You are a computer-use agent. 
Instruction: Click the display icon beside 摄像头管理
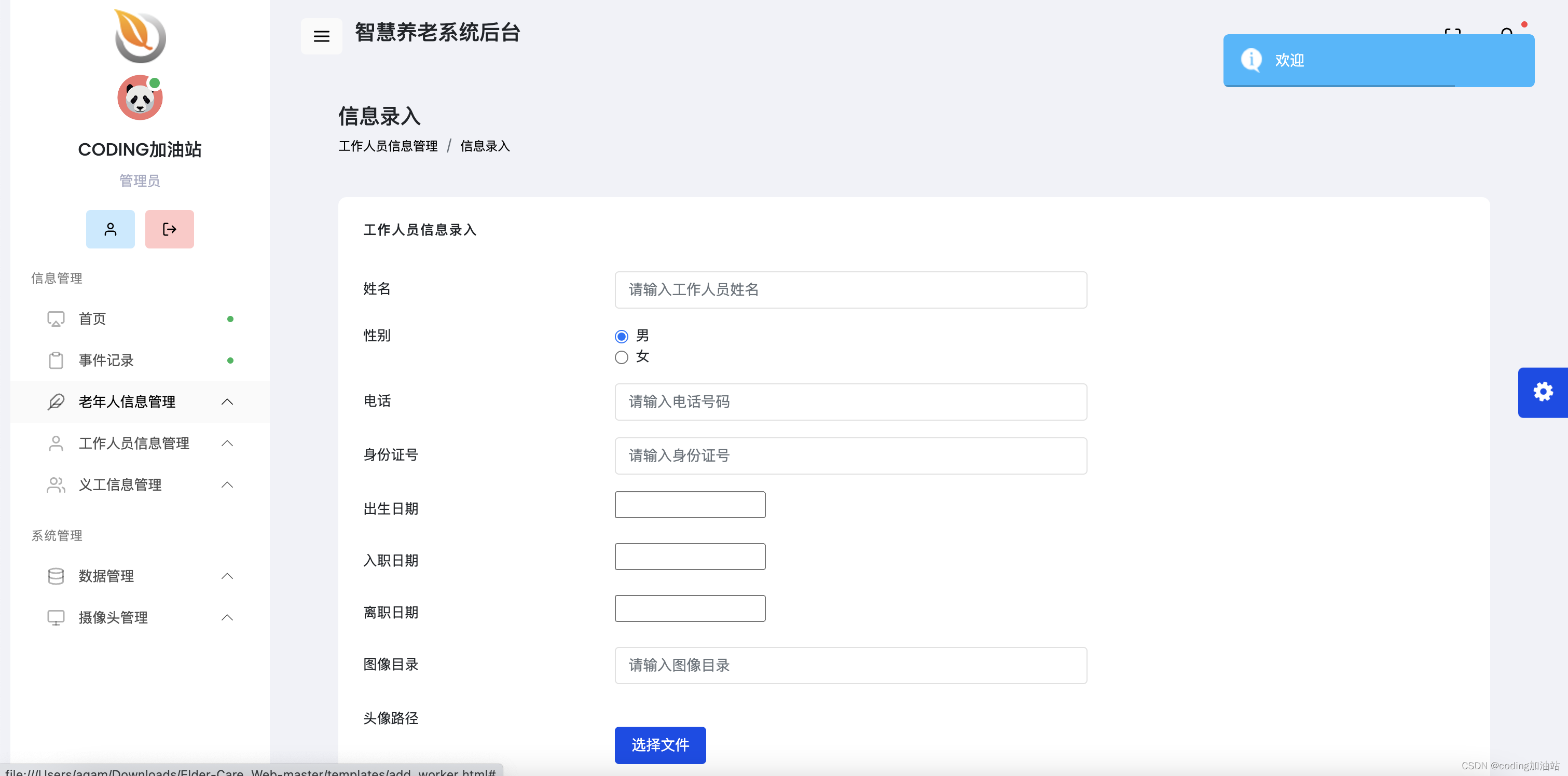point(56,617)
